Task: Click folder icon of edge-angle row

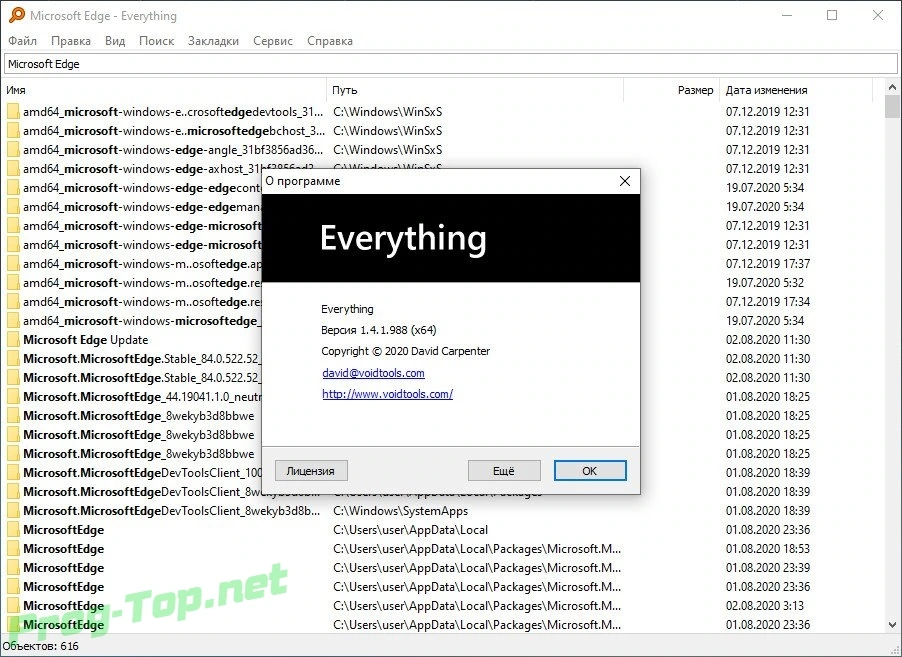Action: 13,150
